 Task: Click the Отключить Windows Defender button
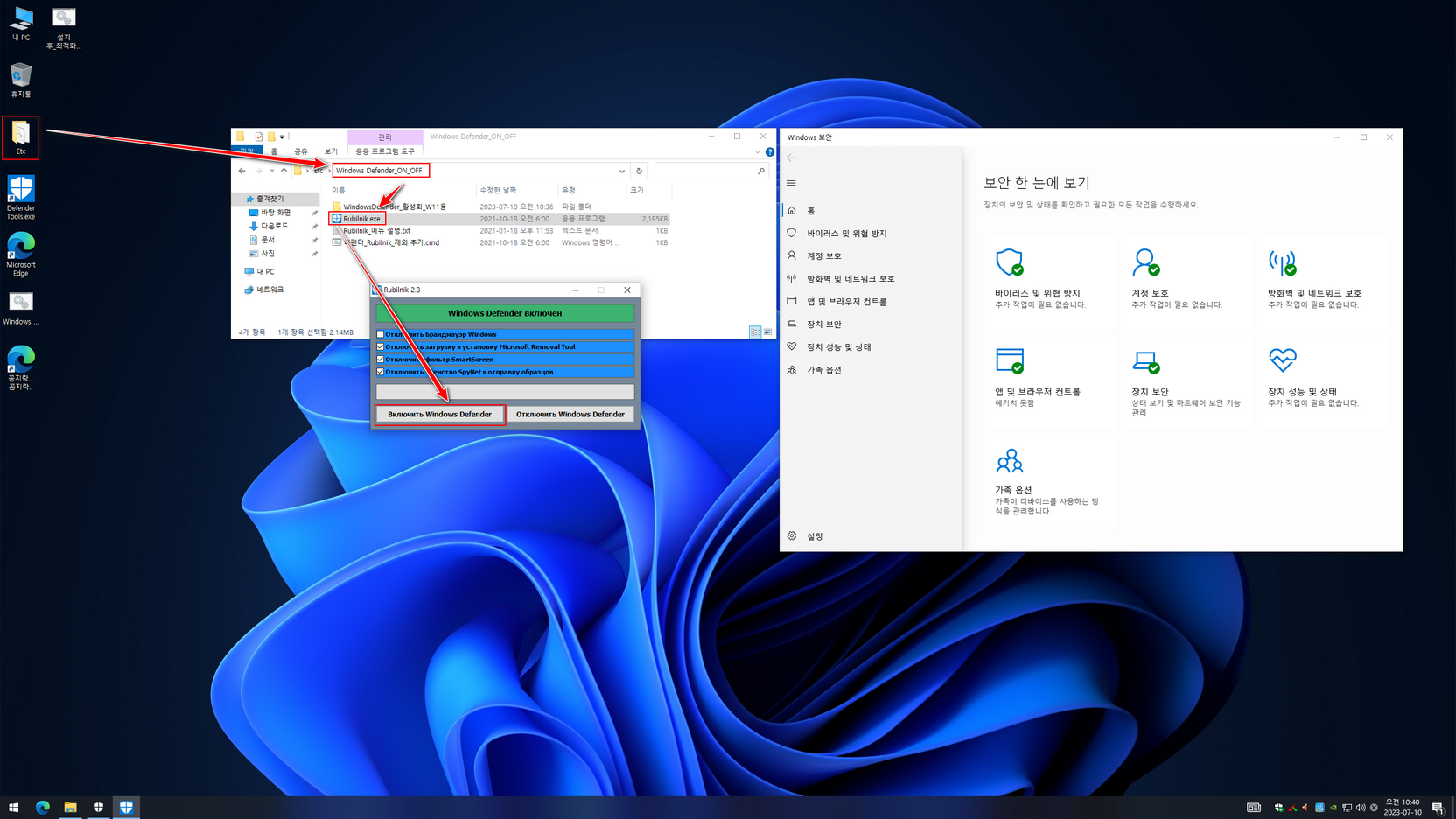(570, 414)
